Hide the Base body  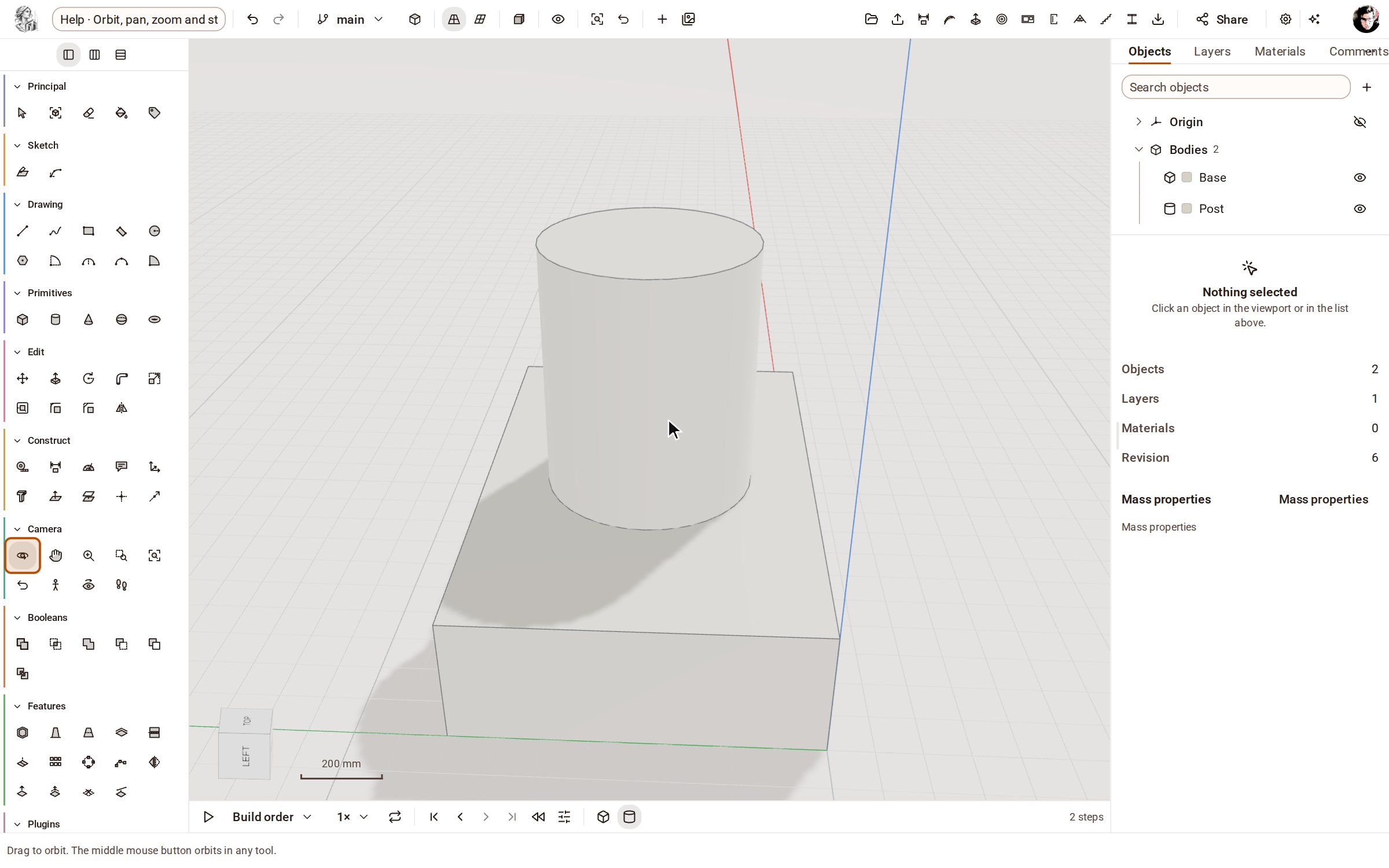(x=1360, y=178)
